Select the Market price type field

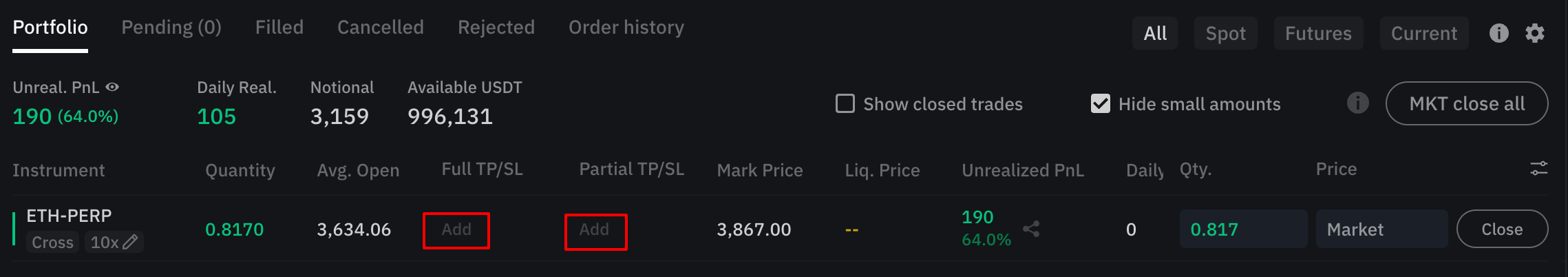[1381, 229]
